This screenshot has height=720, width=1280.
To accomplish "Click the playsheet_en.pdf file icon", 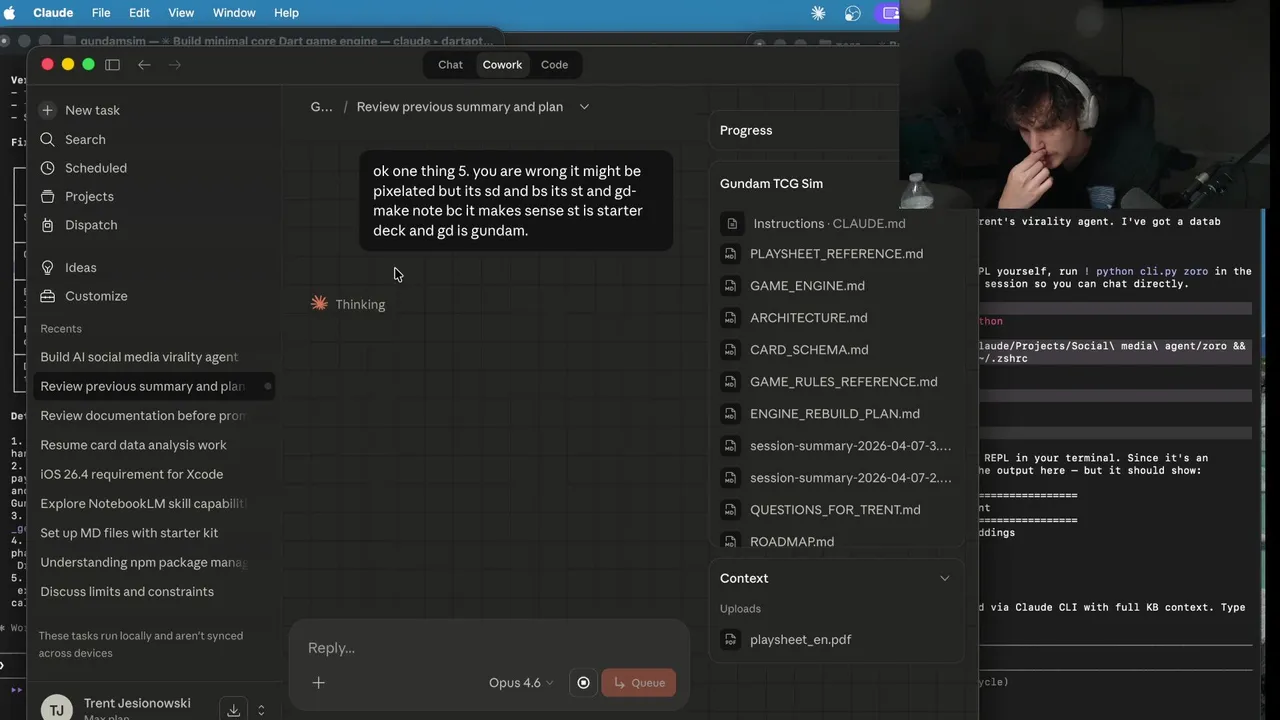I will click(729, 640).
